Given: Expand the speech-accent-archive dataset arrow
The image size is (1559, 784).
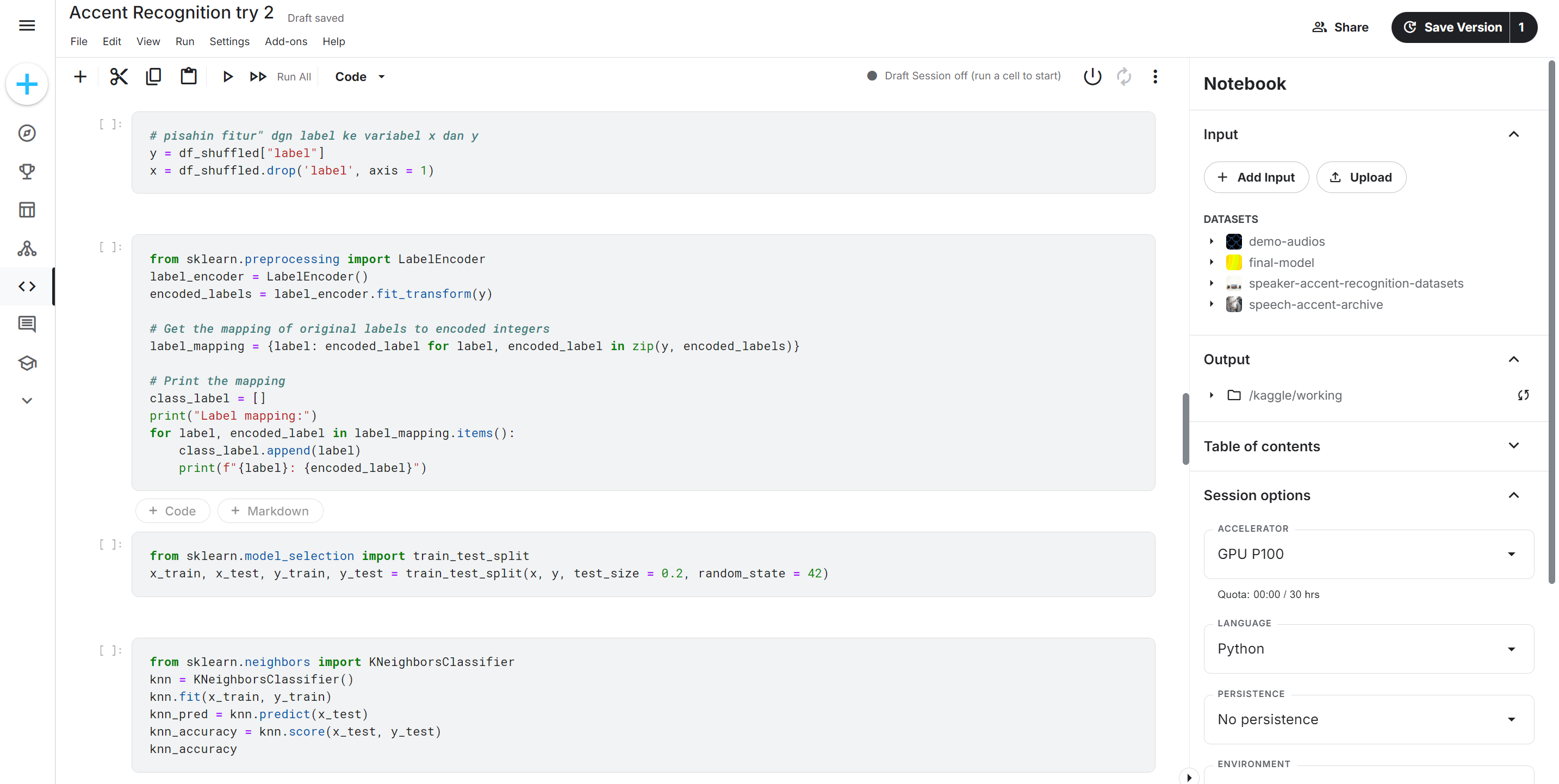Looking at the screenshot, I should [x=1211, y=304].
